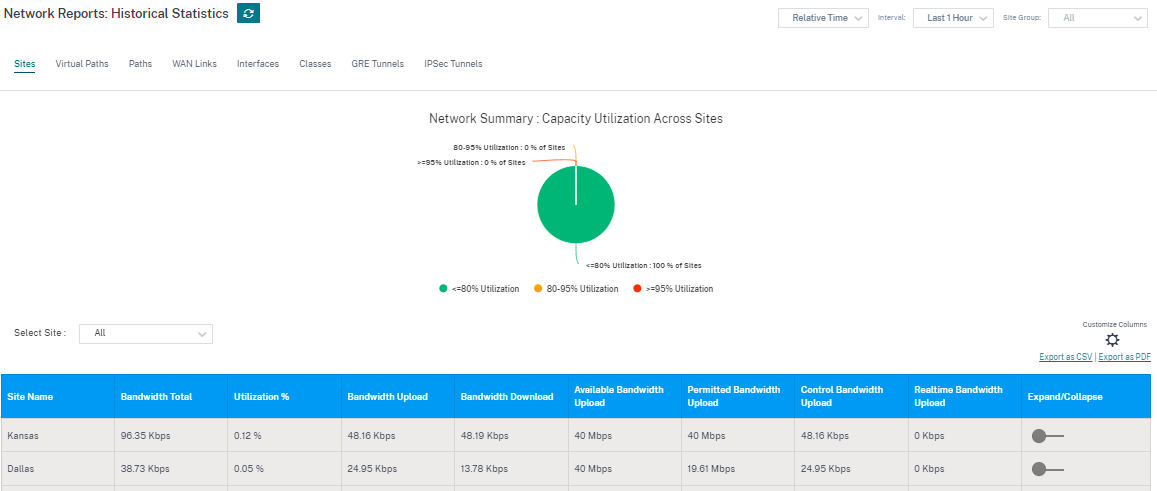This screenshot has height=491, width=1157.
Task: Click the refresh icon beside Historical Statistics
Action: [248, 13]
